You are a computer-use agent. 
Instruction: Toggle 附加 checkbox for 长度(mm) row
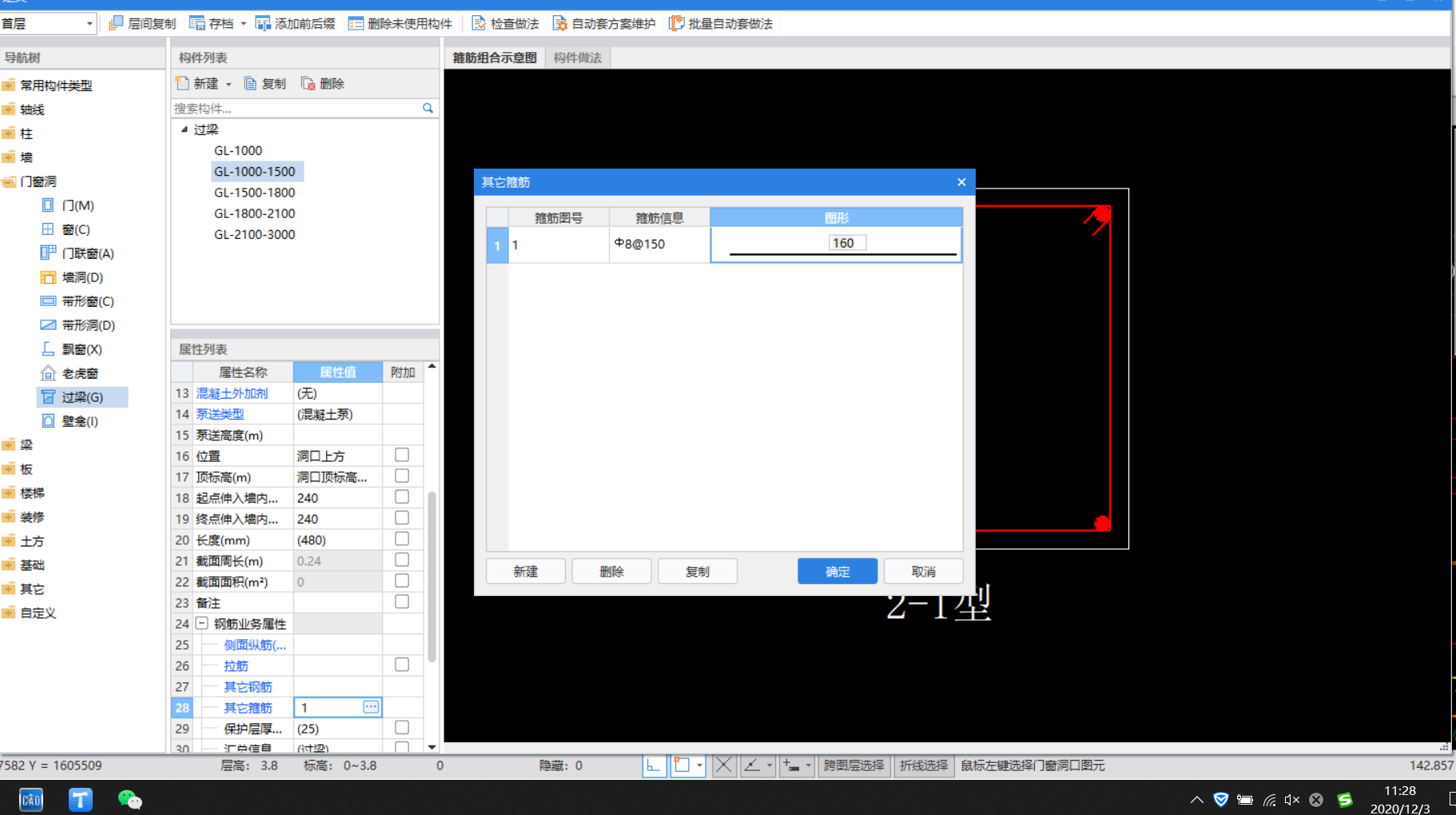point(402,539)
